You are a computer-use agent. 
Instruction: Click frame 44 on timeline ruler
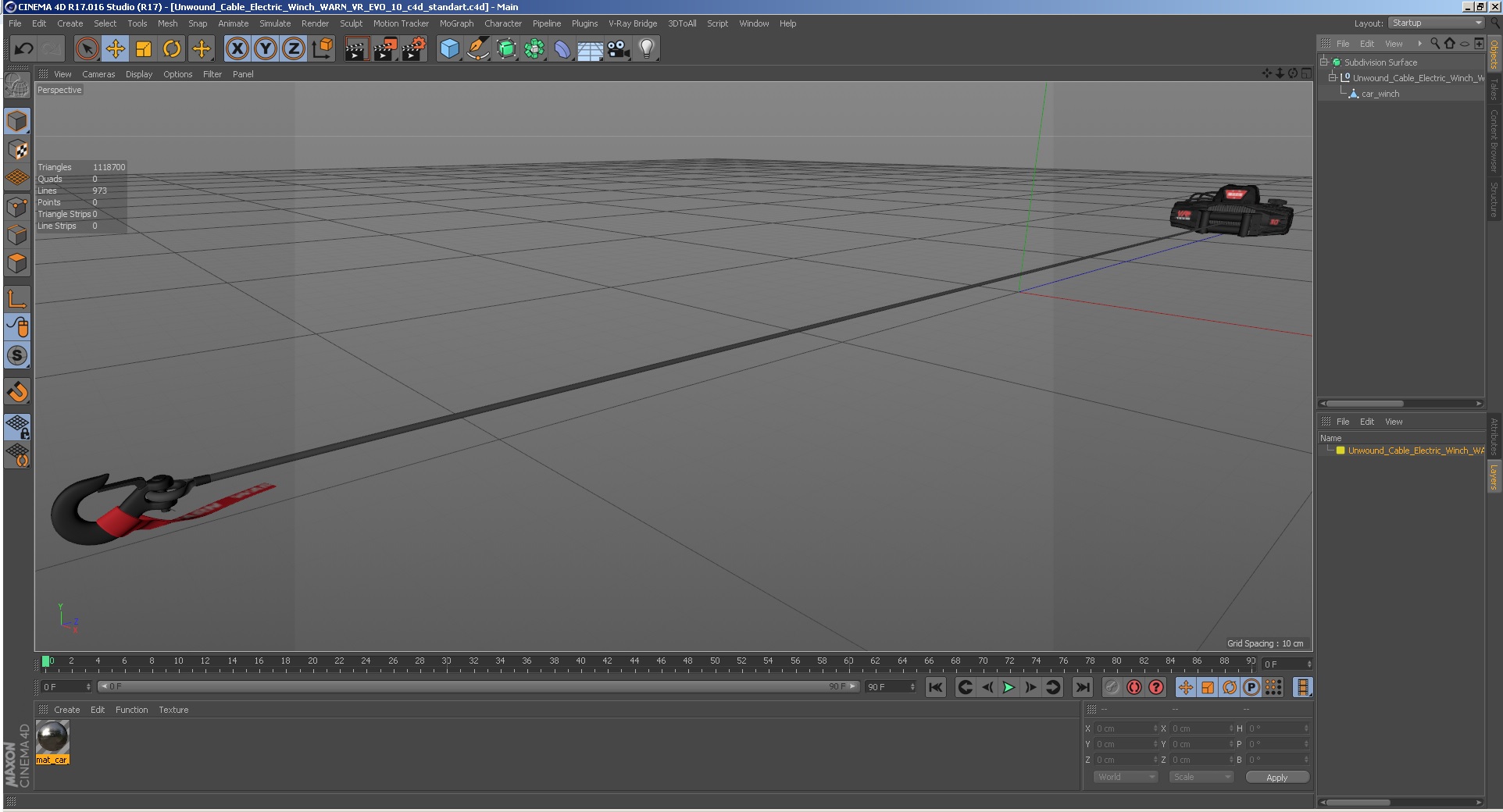pyautogui.click(x=634, y=661)
